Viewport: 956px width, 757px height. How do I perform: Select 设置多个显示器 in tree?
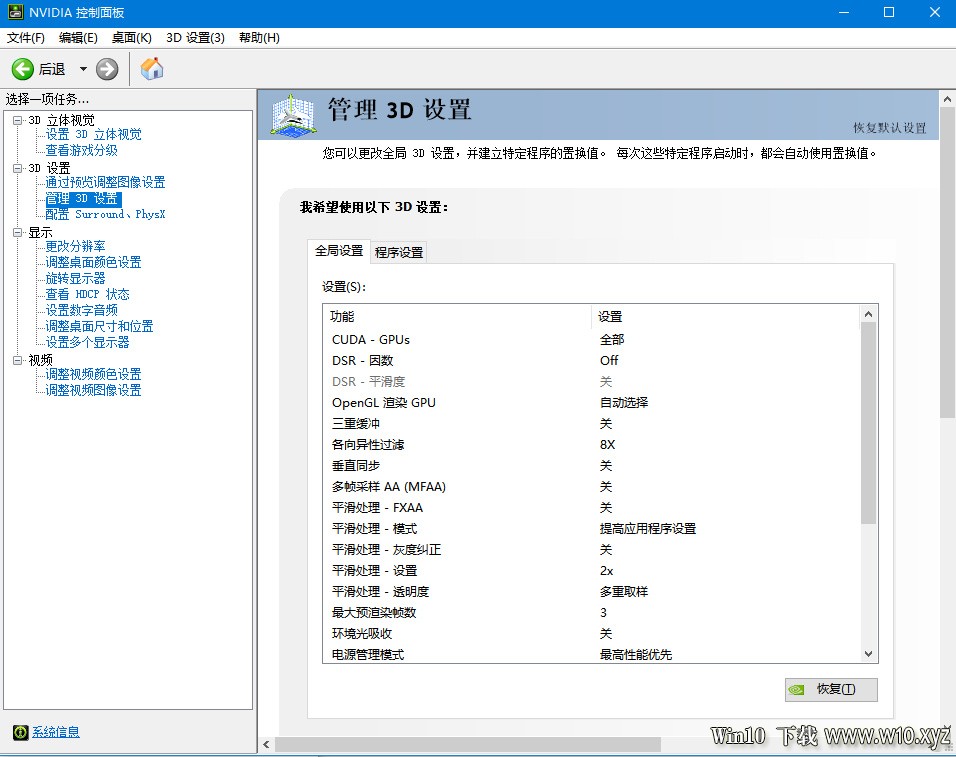[x=87, y=343]
